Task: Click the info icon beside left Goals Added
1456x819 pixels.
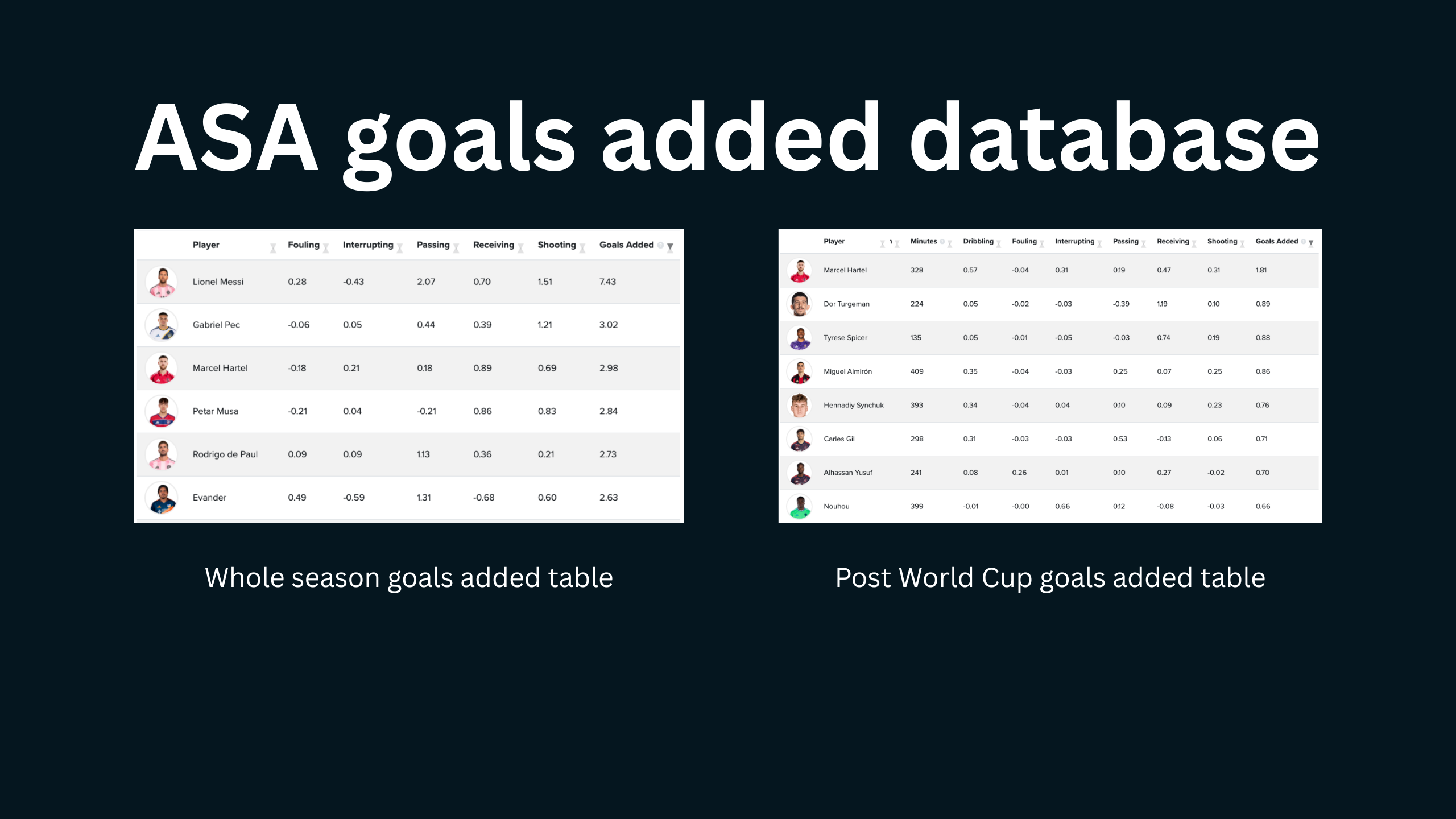Action: [x=660, y=245]
